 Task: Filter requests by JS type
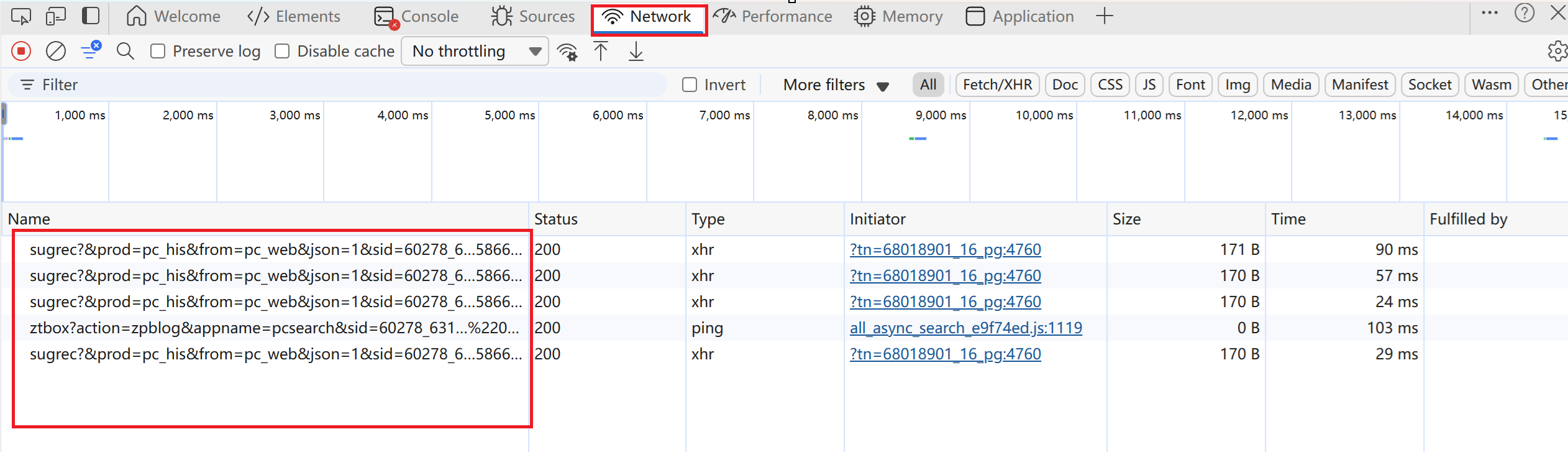point(1149,85)
